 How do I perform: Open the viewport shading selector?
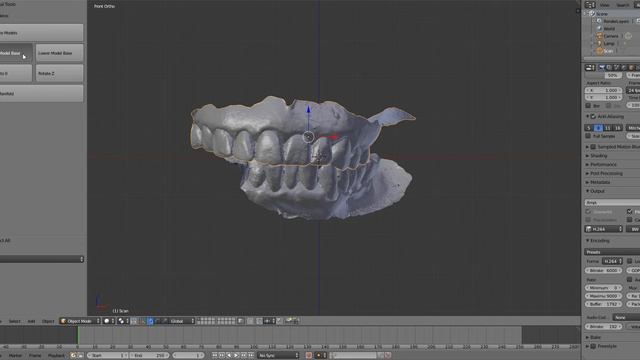tap(109, 321)
